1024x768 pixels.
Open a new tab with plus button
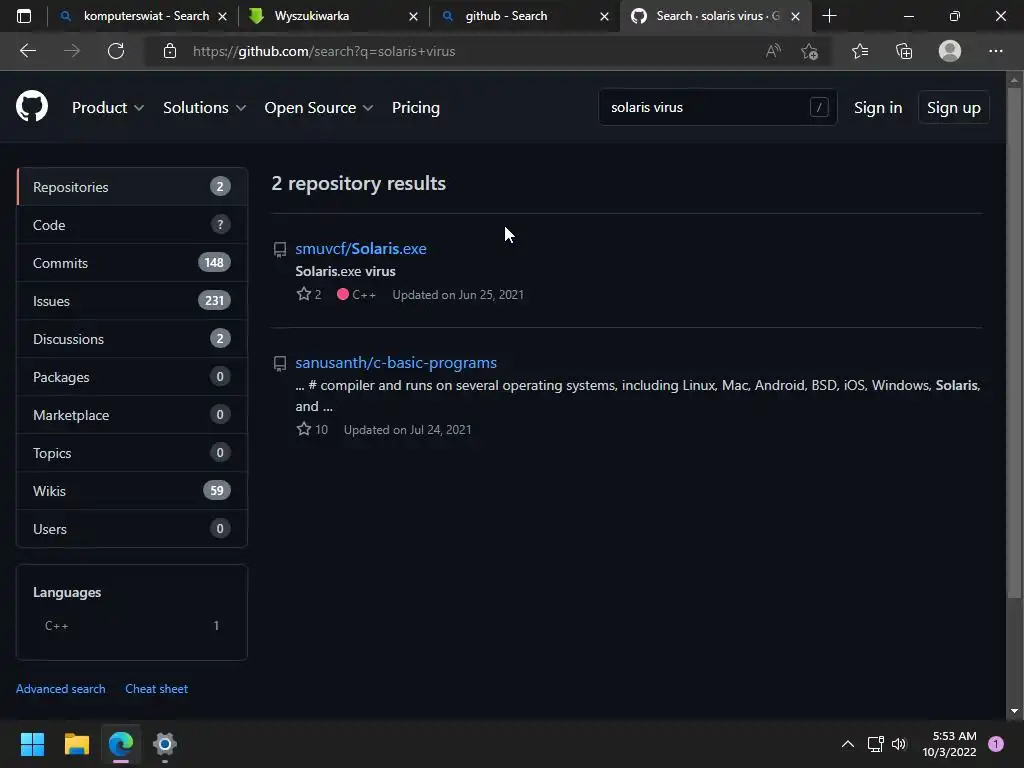tap(829, 16)
